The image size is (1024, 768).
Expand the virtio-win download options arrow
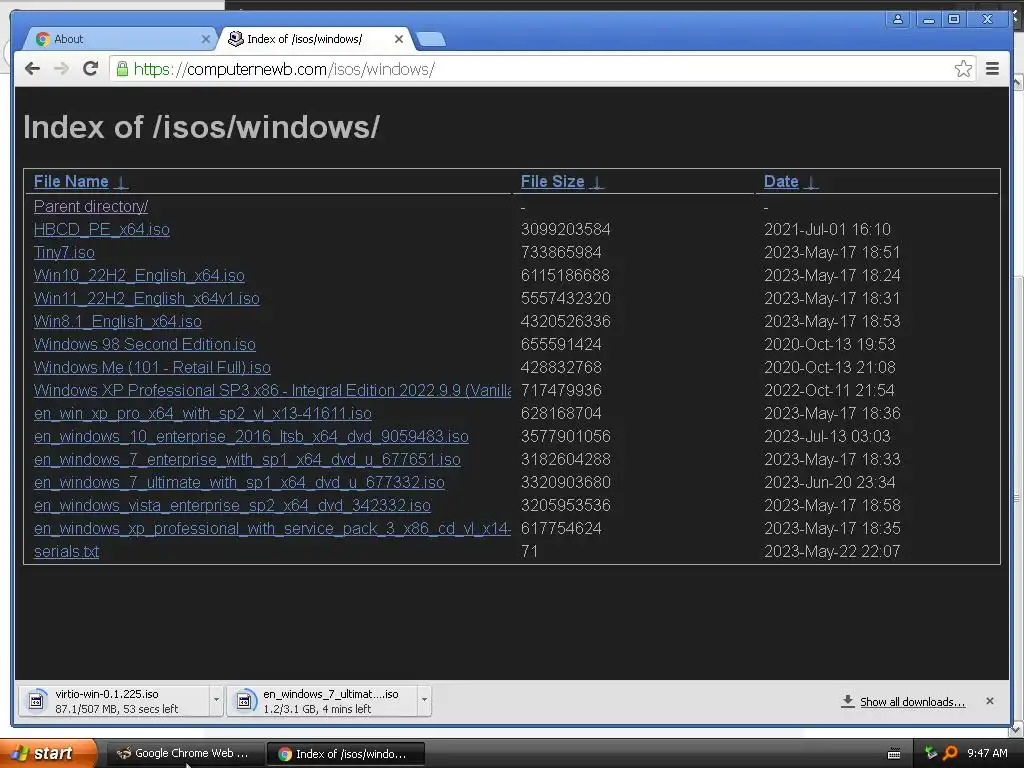pyautogui.click(x=216, y=700)
